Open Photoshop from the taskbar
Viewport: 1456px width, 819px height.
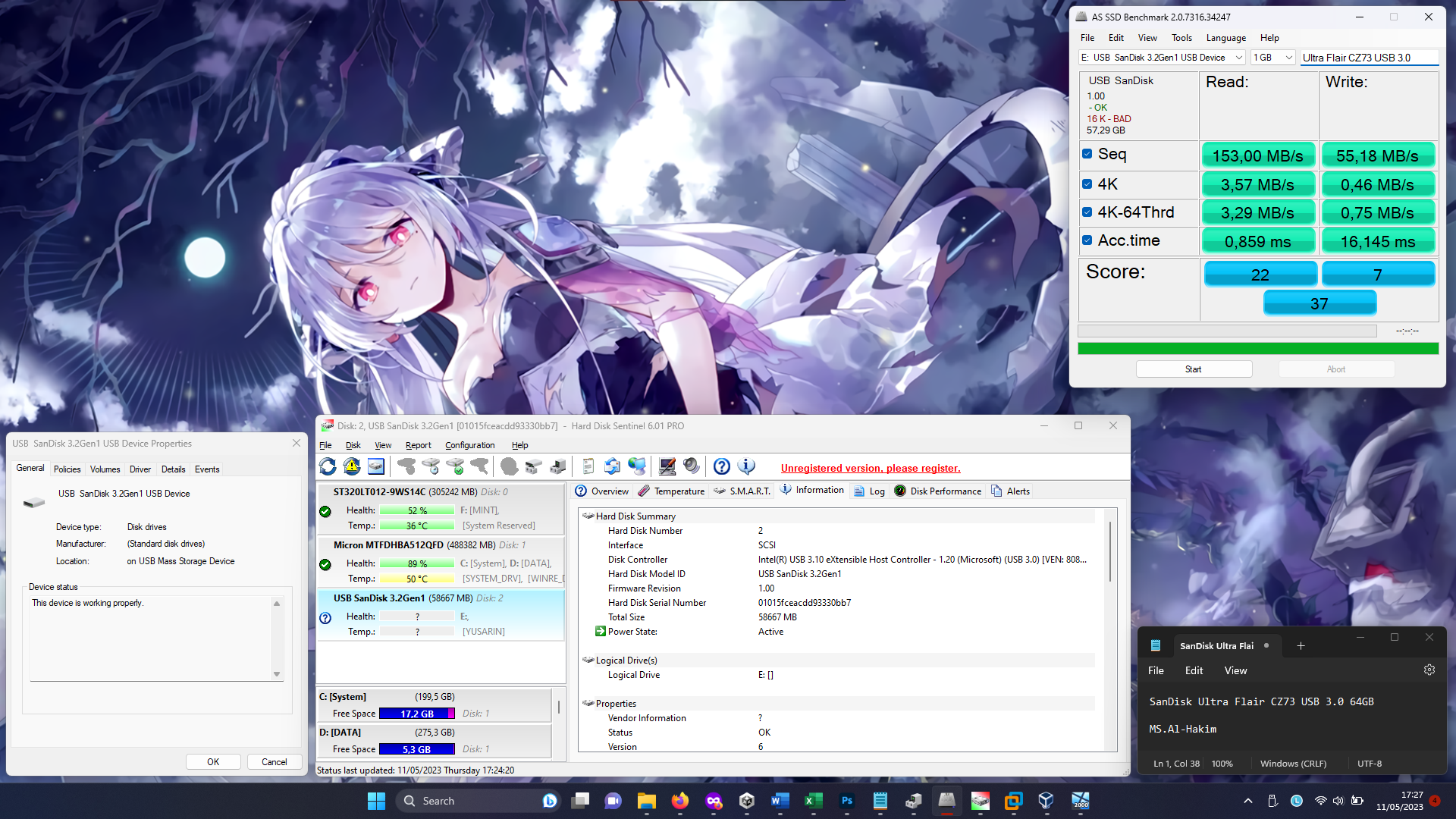point(847,801)
